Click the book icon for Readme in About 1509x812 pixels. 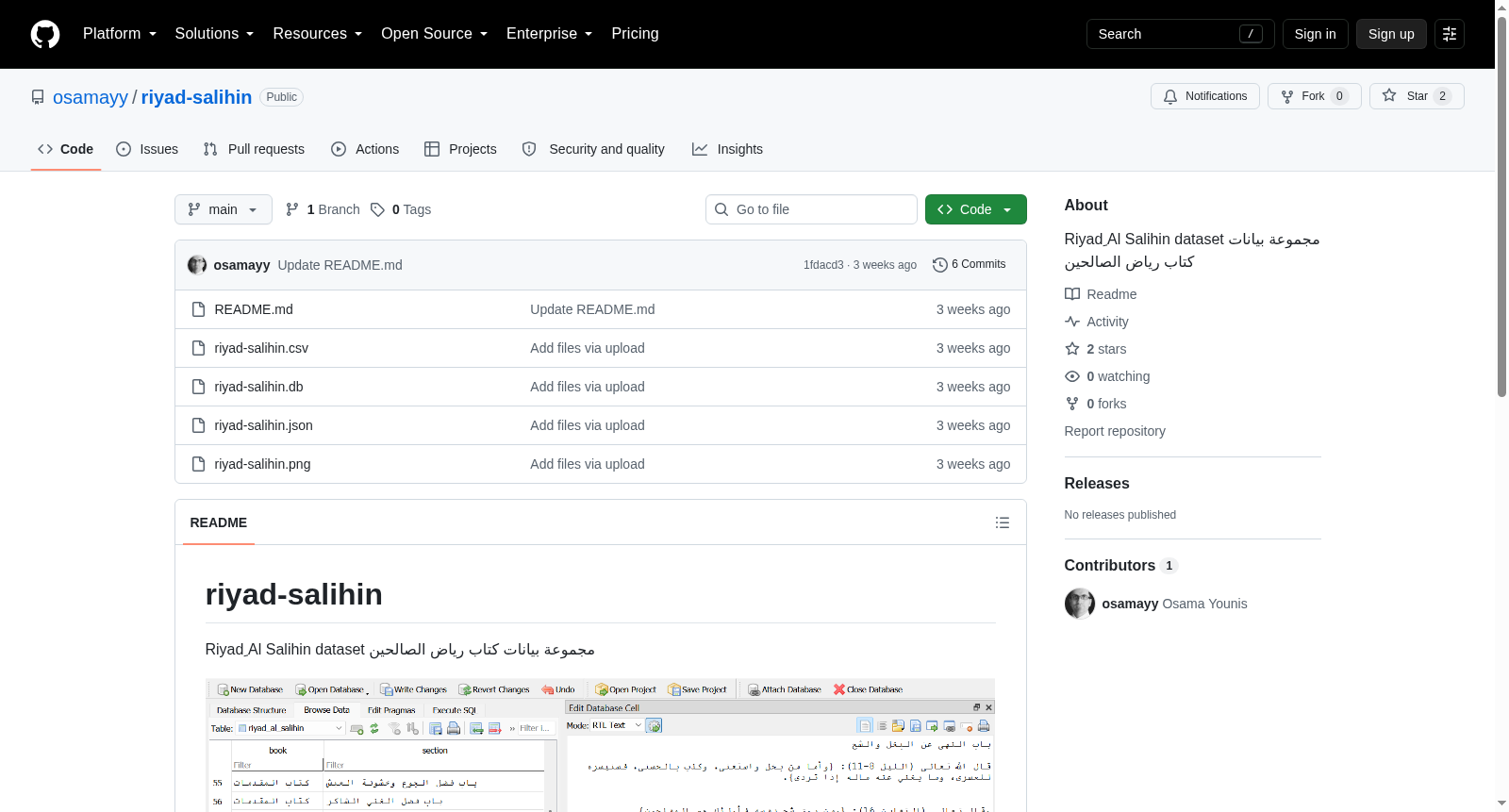tap(1072, 294)
